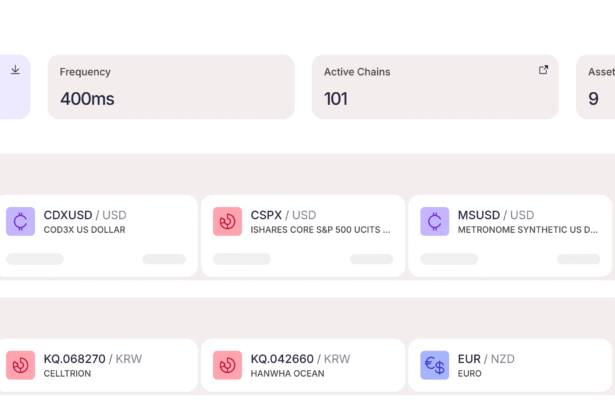The height and width of the screenshot is (410, 615).
Task: Click the KQ.042660 Hanwha Ocean icon
Action: pyautogui.click(x=228, y=365)
